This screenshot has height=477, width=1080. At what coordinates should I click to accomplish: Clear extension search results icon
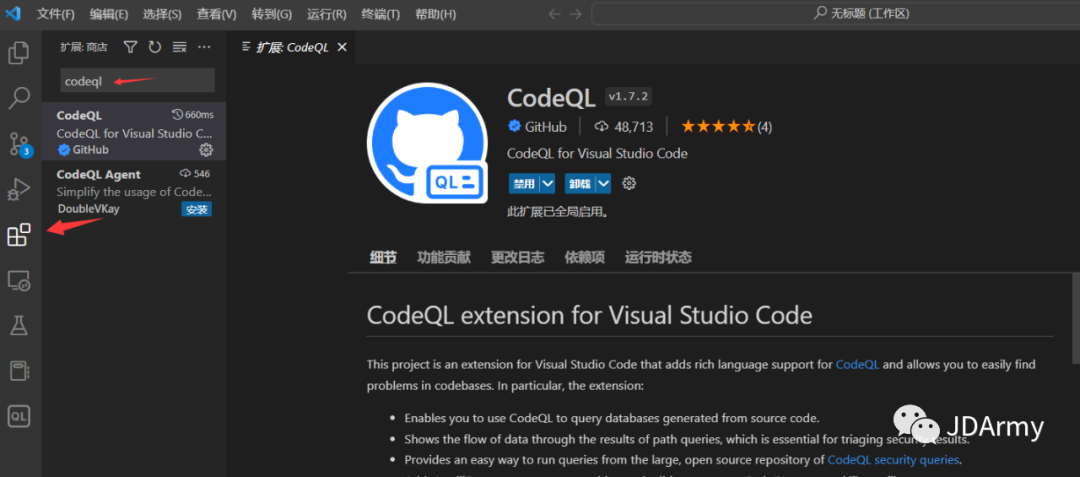coord(180,47)
